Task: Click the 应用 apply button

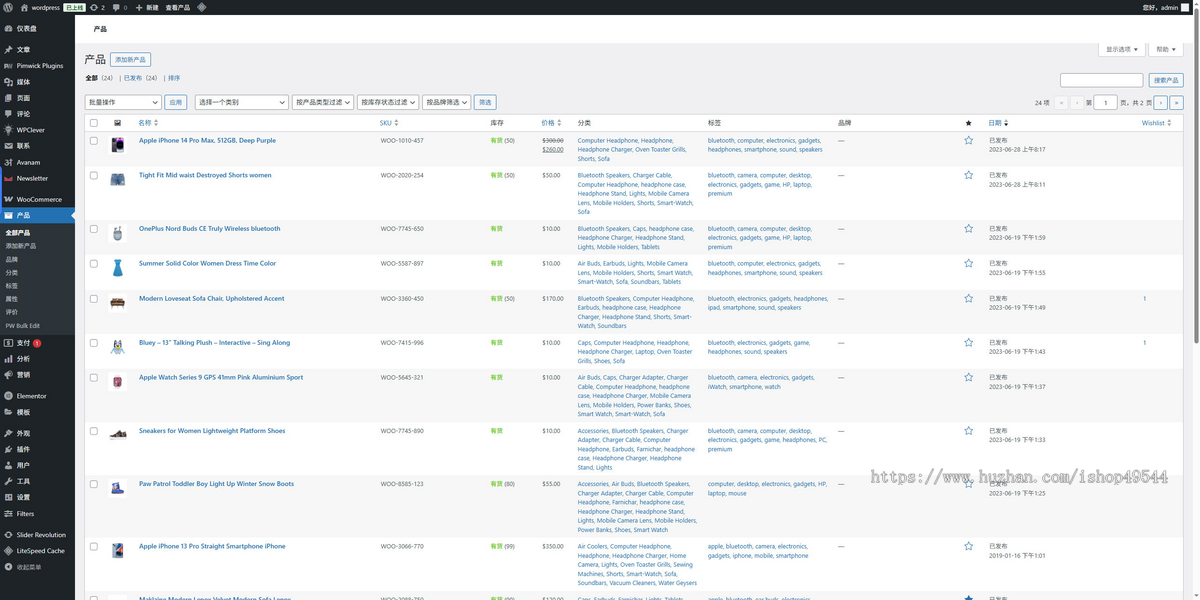Action: tap(176, 102)
